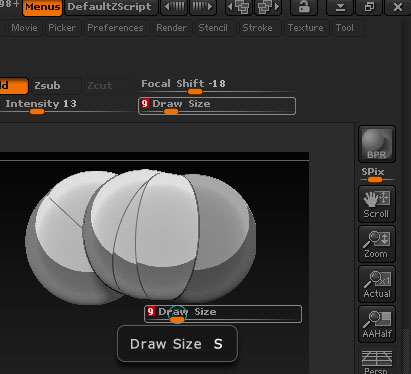Click the Scroll document icon

click(x=377, y=204)
